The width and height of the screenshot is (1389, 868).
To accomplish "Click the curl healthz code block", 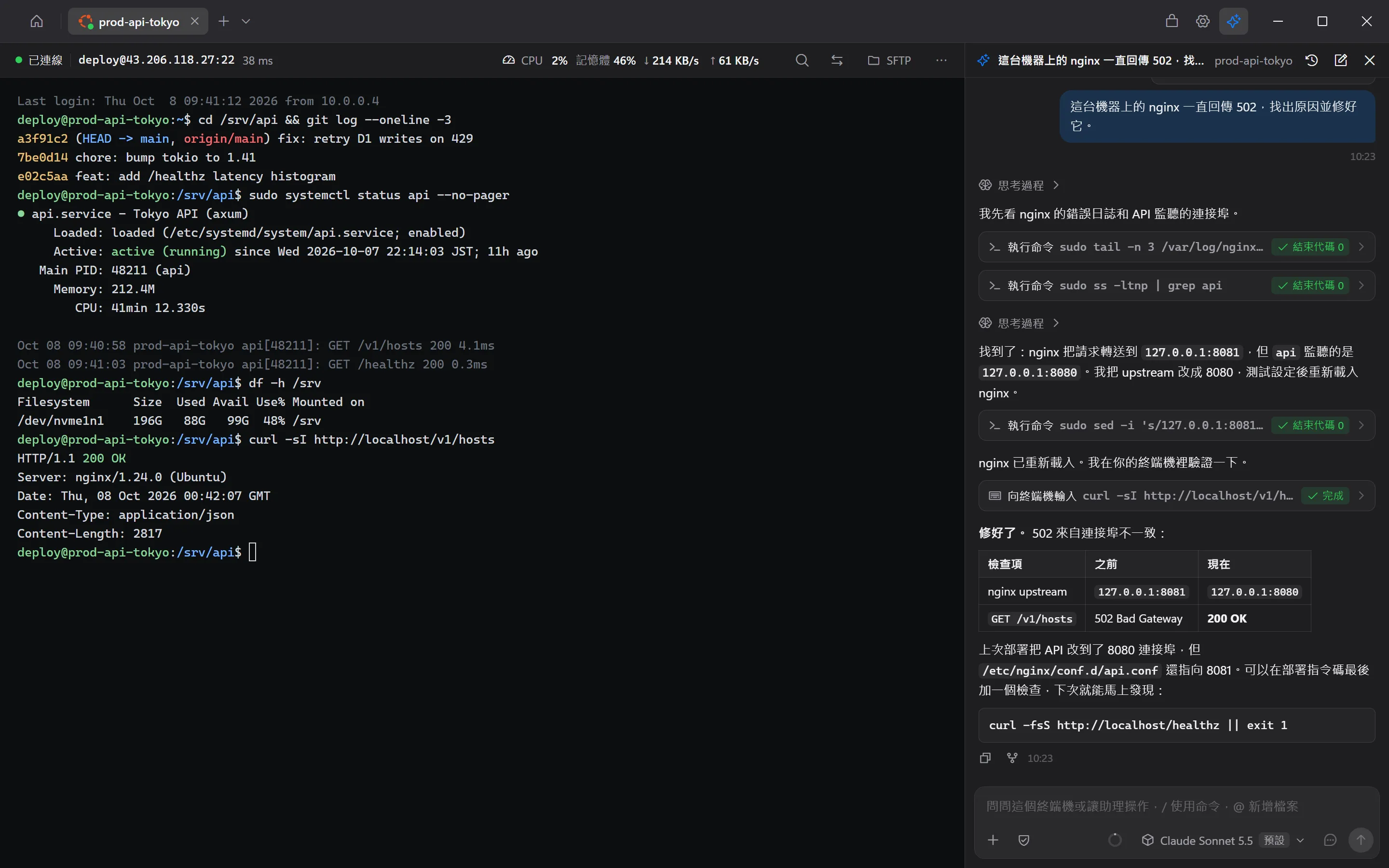I will point(1176,725).
